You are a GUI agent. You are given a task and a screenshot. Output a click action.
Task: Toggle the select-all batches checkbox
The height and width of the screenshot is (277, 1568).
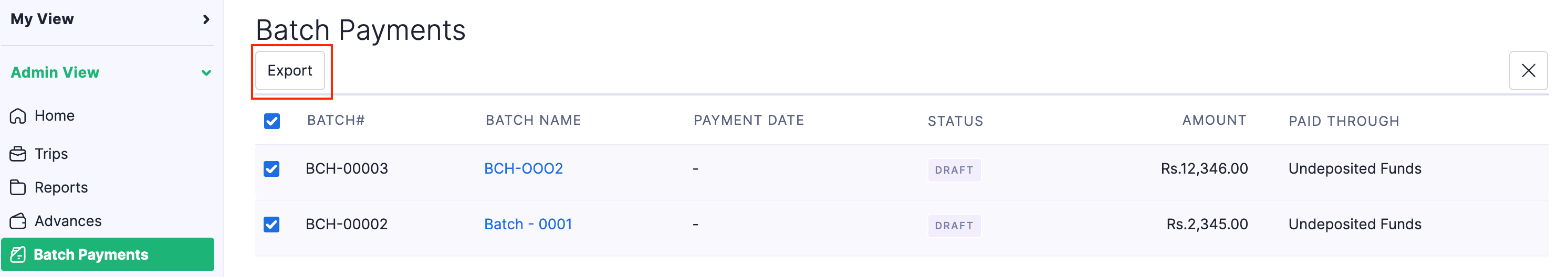click(x=272, y=122)
